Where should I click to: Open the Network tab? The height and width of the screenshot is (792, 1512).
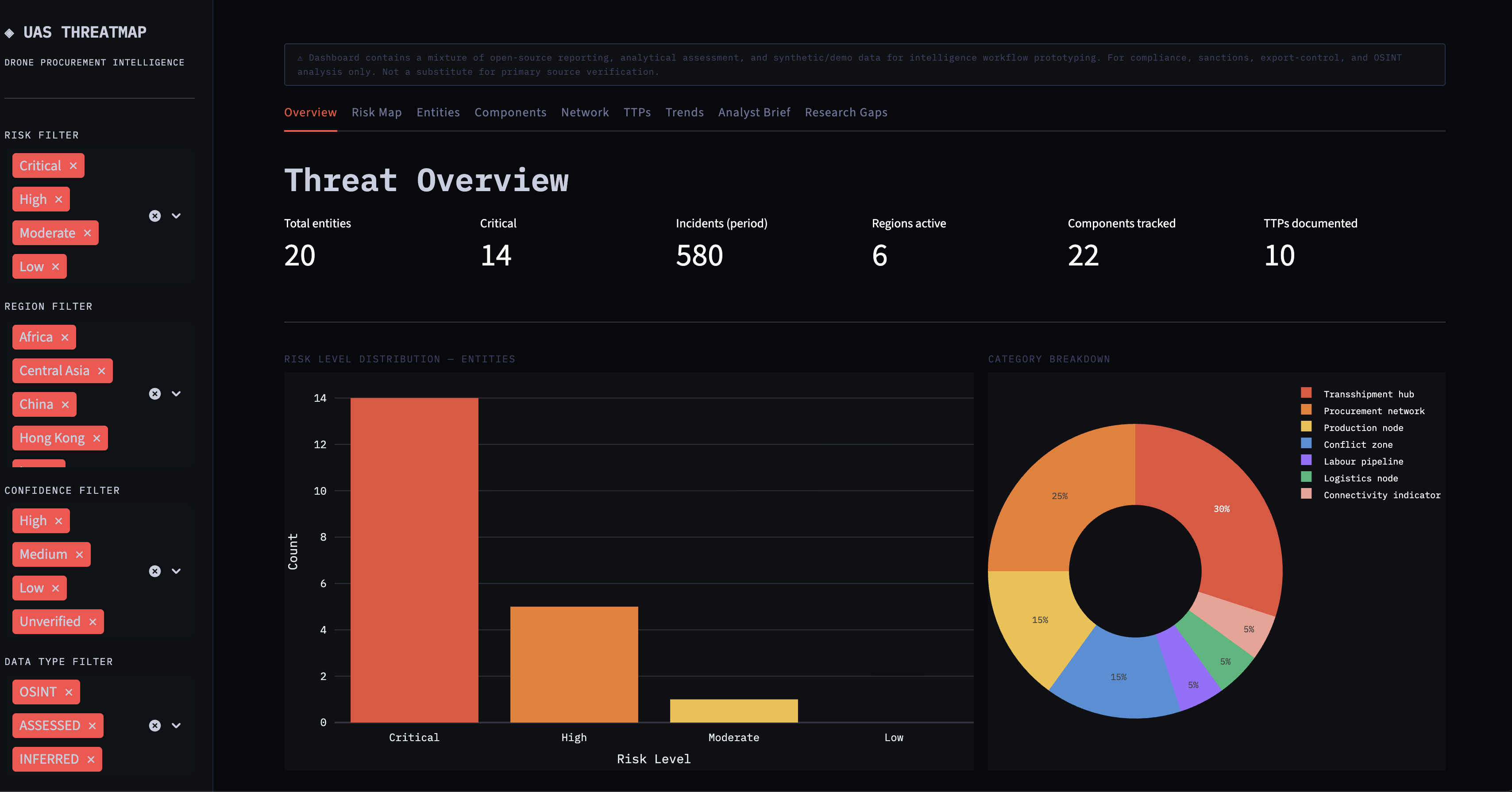(x=585, y=113)
